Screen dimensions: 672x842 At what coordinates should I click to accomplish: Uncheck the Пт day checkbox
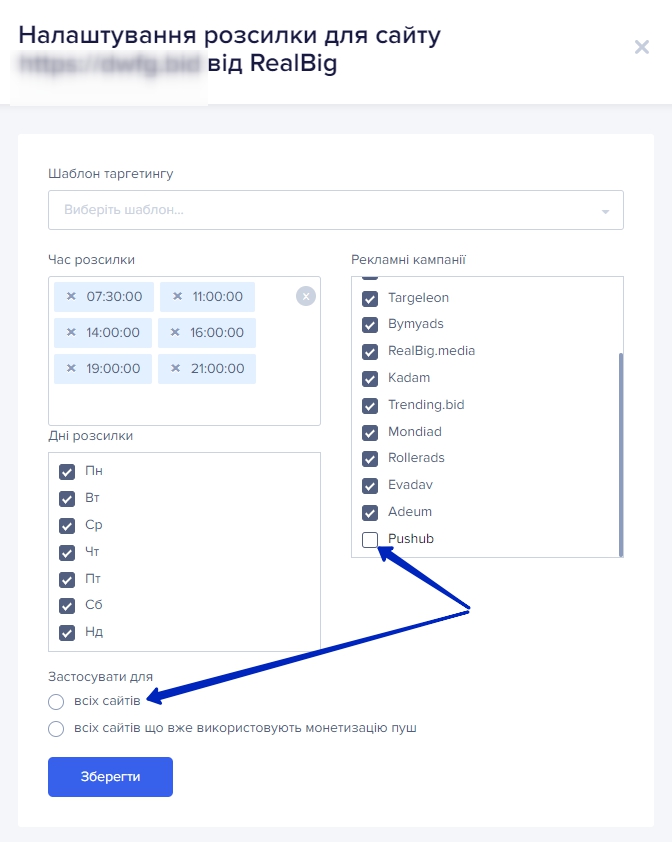pos(67,579)
